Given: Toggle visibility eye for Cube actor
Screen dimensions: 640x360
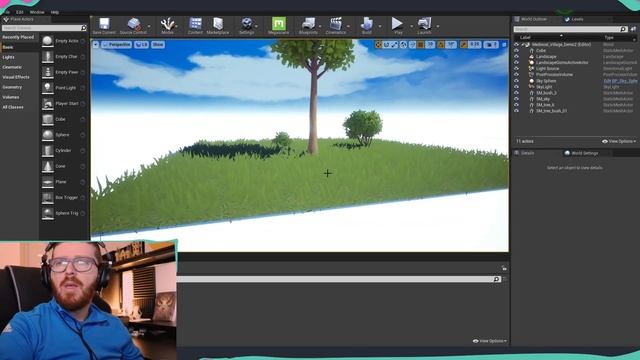Looking at the screenshot, I should (x=516, y=51).
